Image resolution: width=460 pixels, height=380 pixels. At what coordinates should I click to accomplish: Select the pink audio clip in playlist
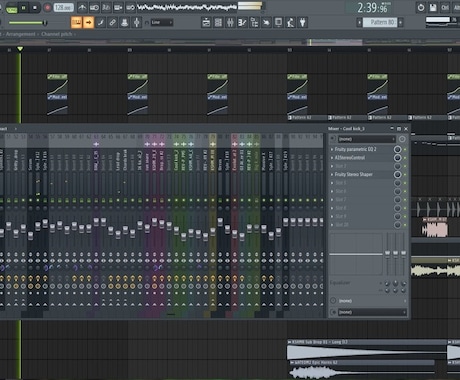tap(434, 228)
